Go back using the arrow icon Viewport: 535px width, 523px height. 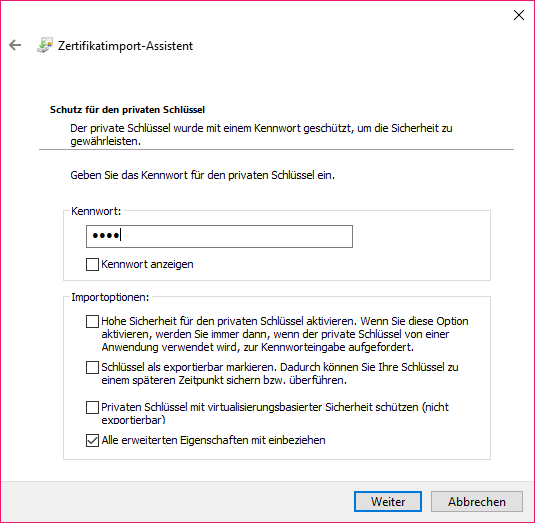click(x=15, y=45)
